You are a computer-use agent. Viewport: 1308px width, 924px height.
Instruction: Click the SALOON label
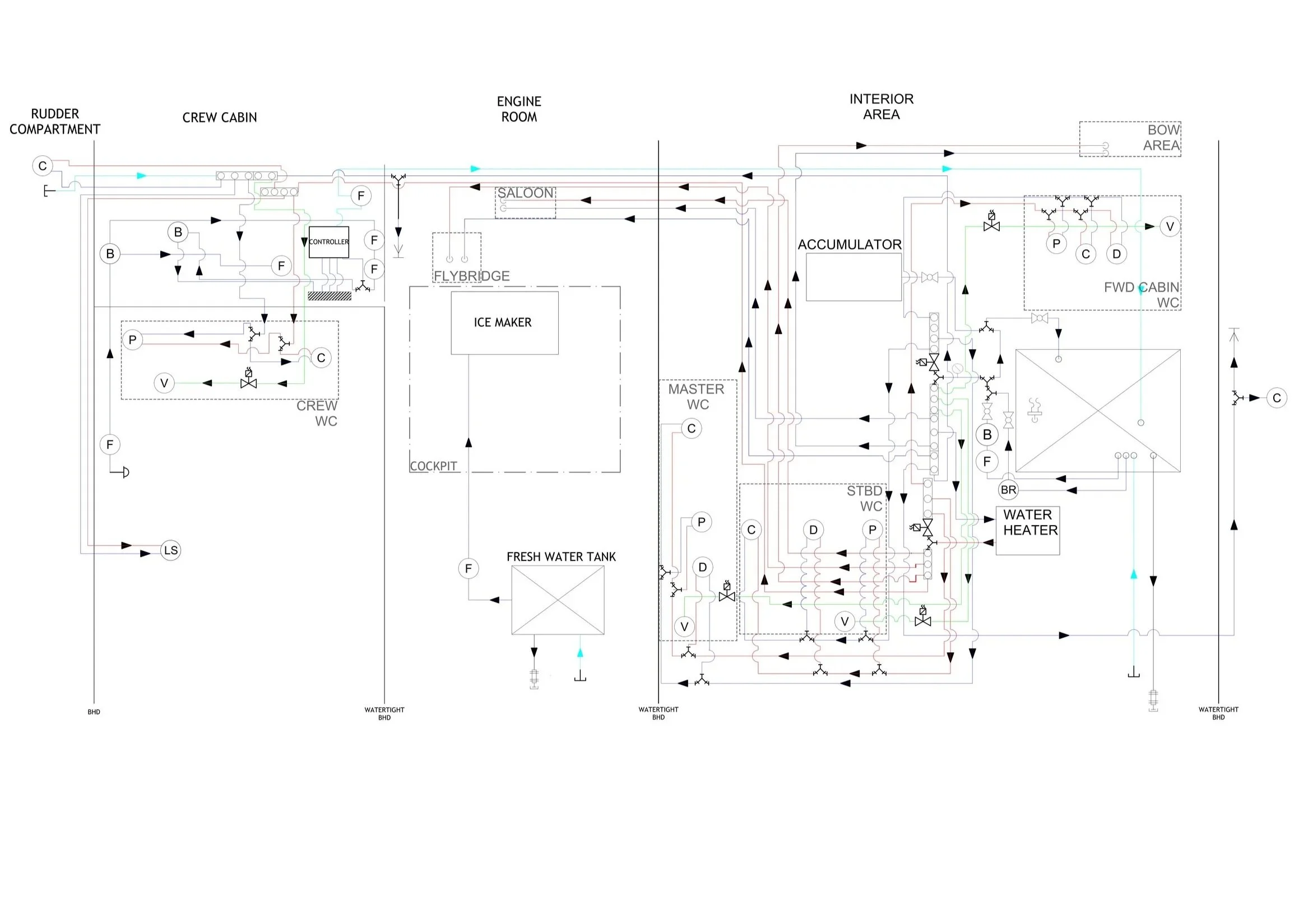pos(525,193)
